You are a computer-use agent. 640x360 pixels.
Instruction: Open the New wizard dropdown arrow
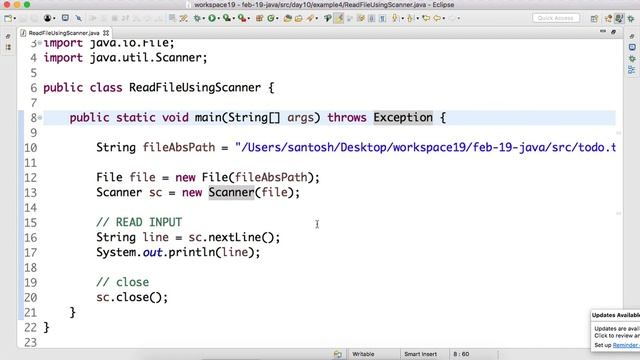click(x=15, y=18)
